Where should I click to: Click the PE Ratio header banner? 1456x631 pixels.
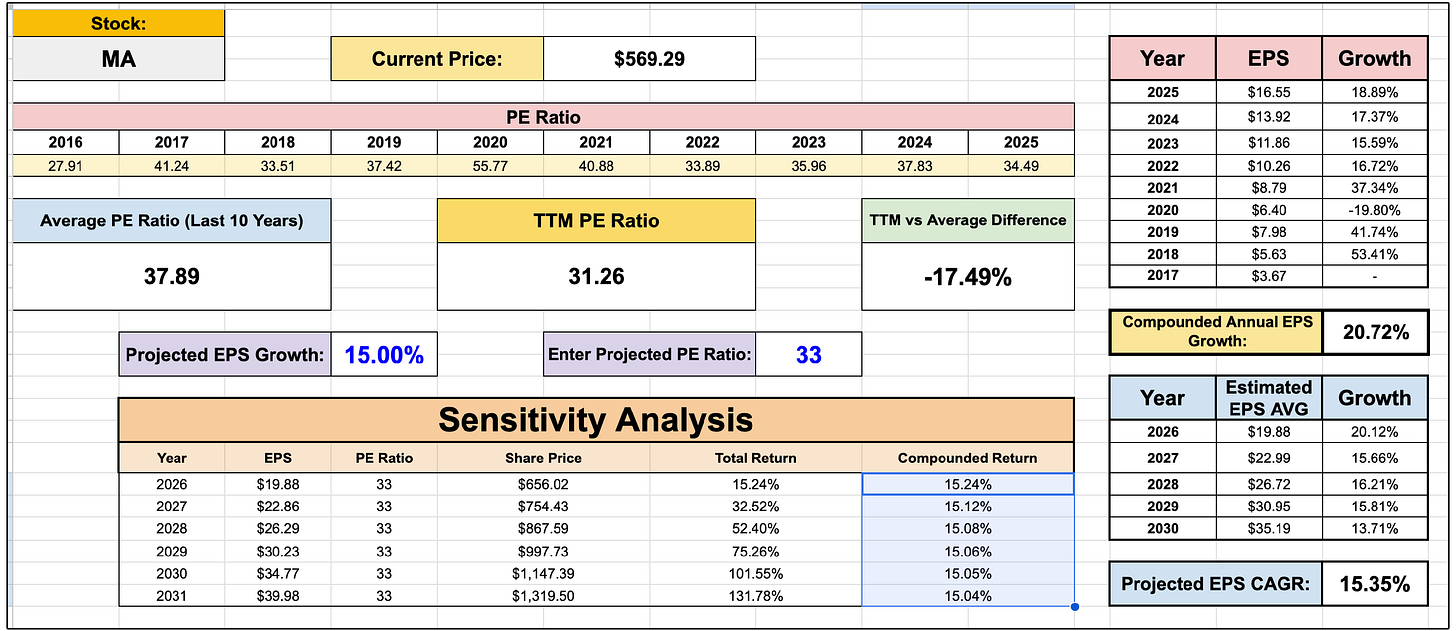(x=543, y=116)
